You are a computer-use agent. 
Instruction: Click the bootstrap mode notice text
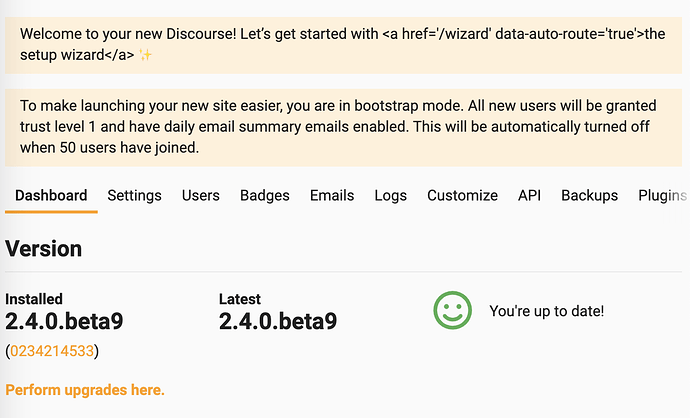click(338, 127)
